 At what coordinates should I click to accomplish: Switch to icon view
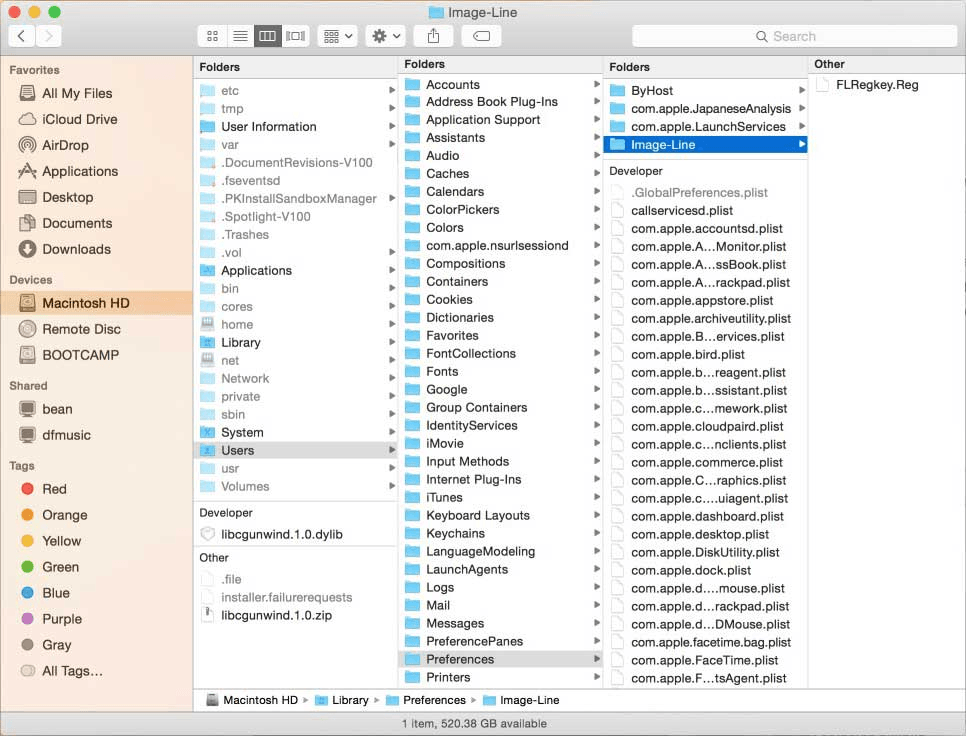click(x=213, y=36)
